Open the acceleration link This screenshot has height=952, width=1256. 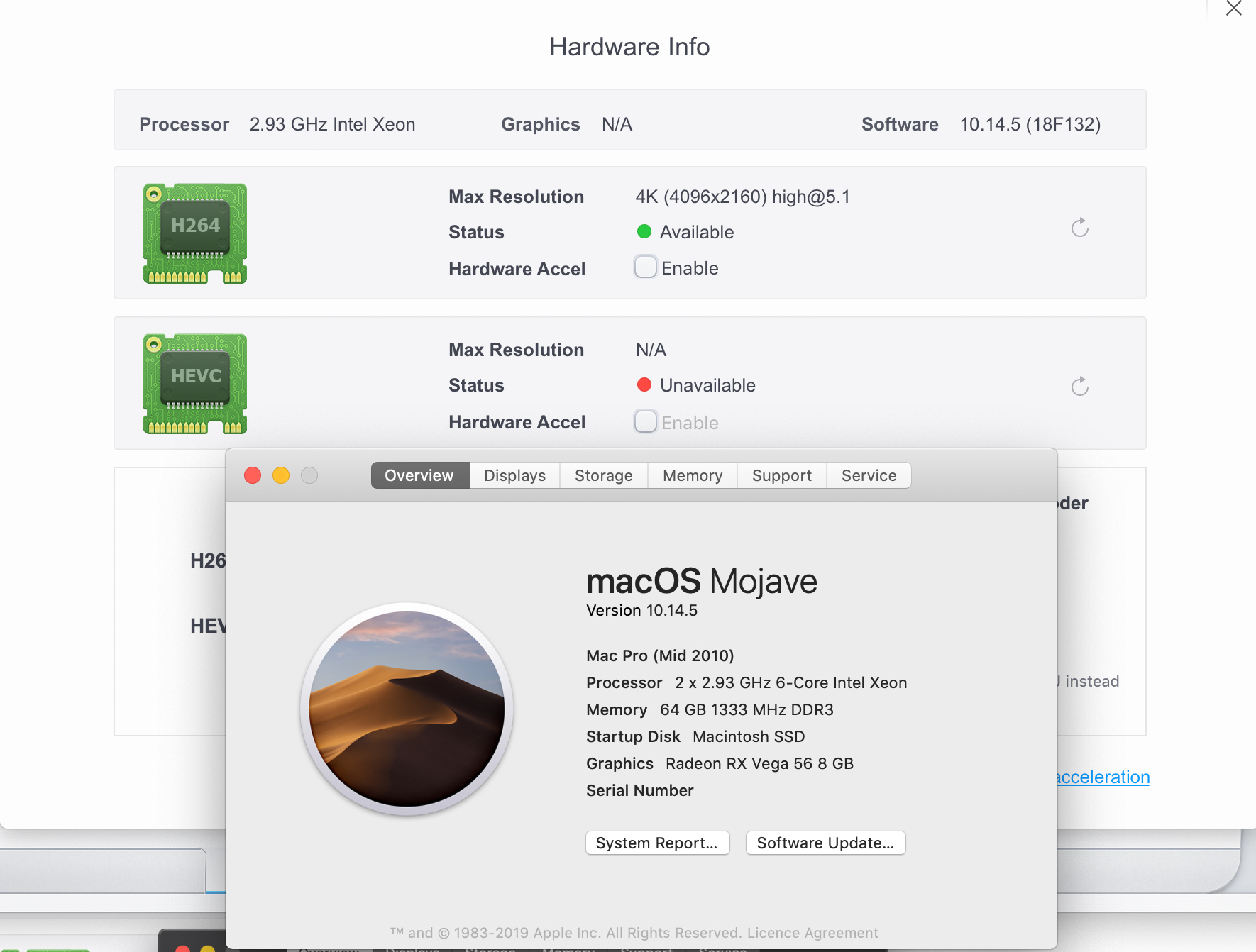point(1103,777)
